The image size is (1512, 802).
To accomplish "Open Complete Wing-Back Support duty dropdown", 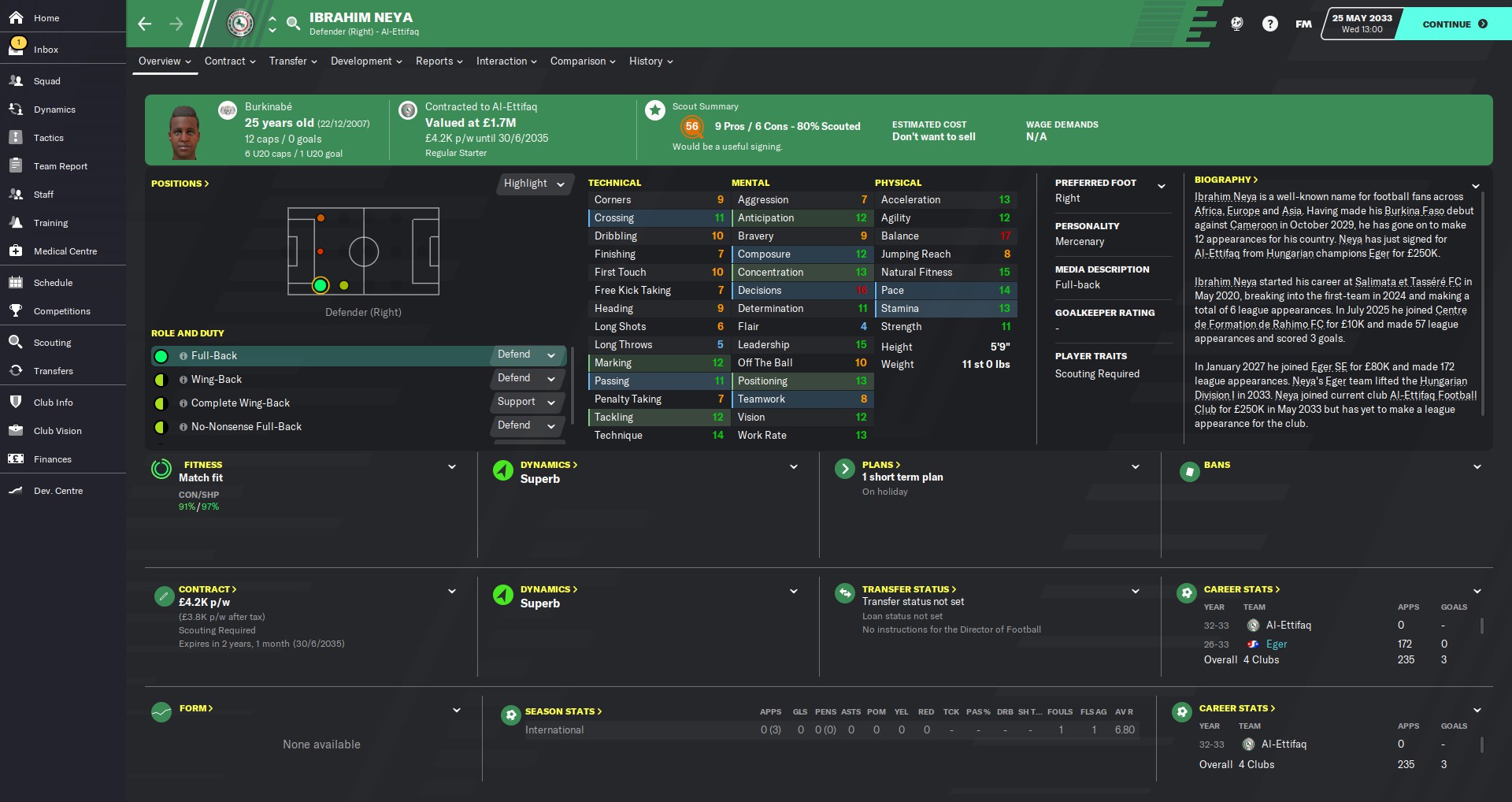I will click(x=527, y=402).
